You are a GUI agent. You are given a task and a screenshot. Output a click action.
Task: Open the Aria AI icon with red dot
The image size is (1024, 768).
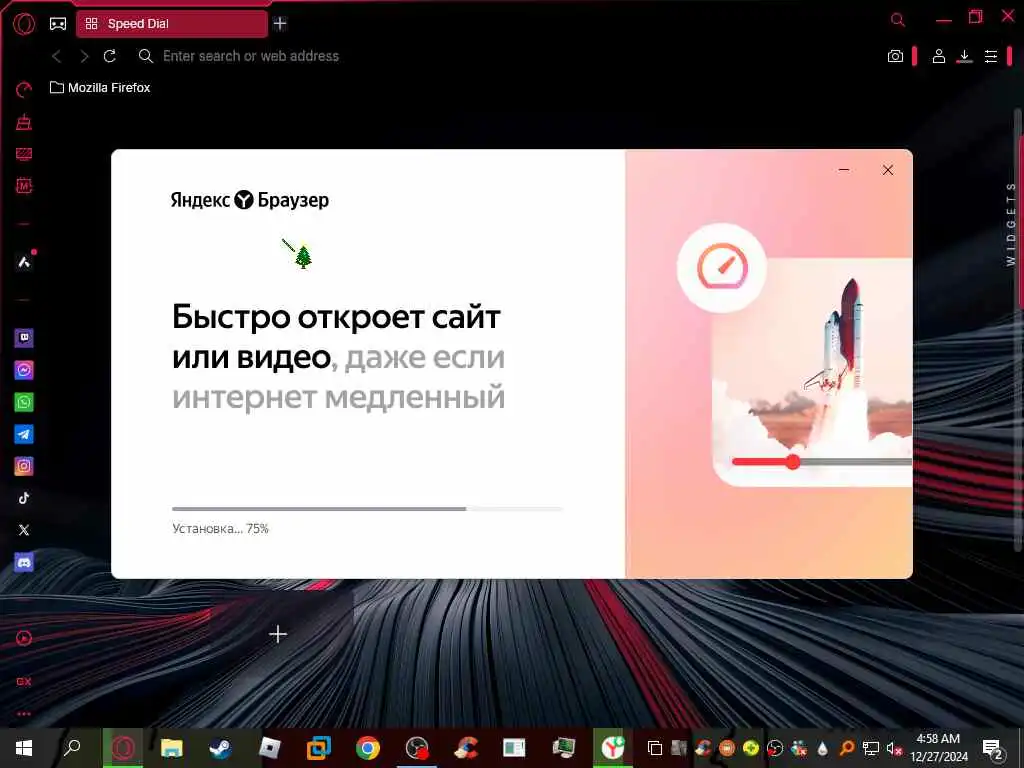coord(24,262)
